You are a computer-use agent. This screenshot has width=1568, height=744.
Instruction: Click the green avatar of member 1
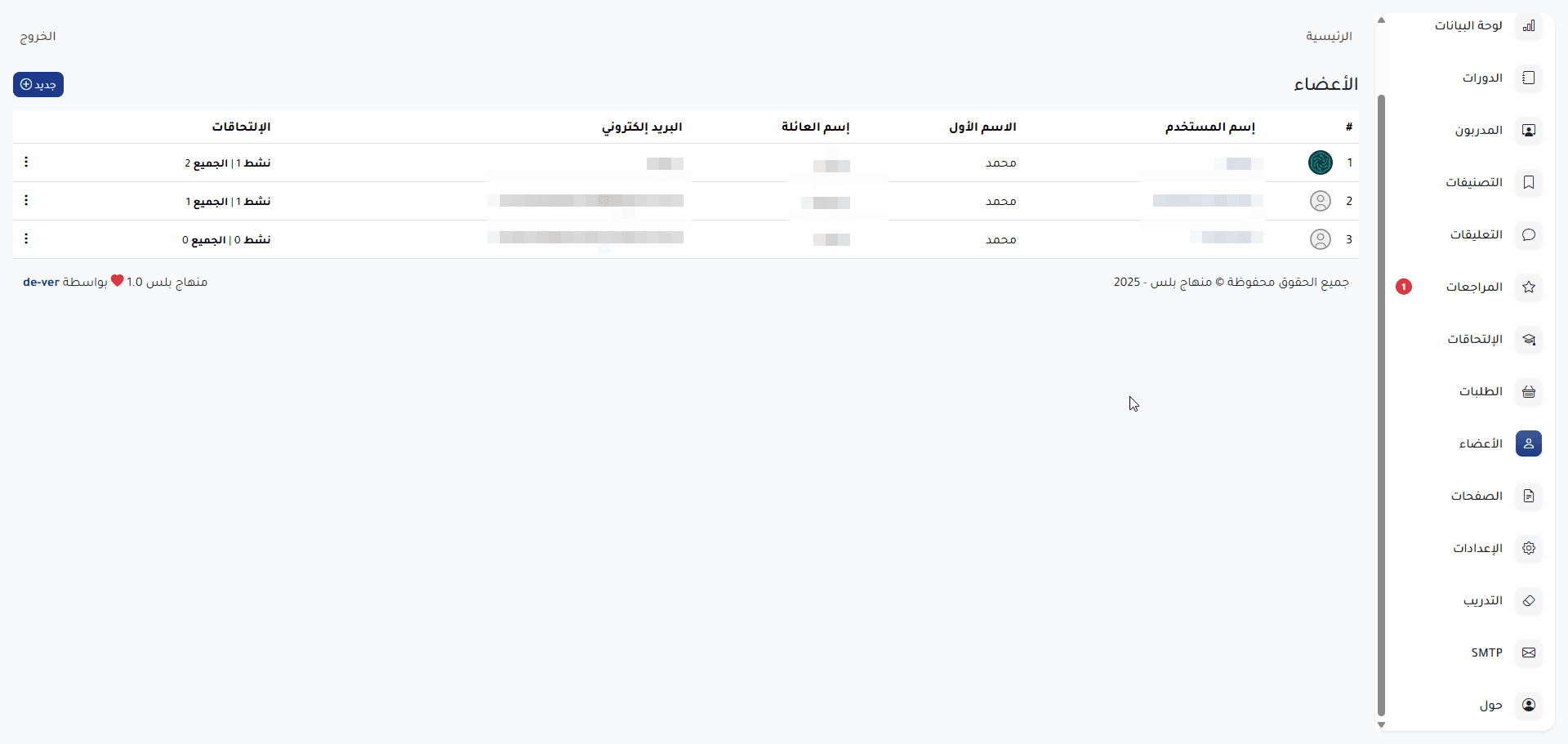tap(1320, 163)
